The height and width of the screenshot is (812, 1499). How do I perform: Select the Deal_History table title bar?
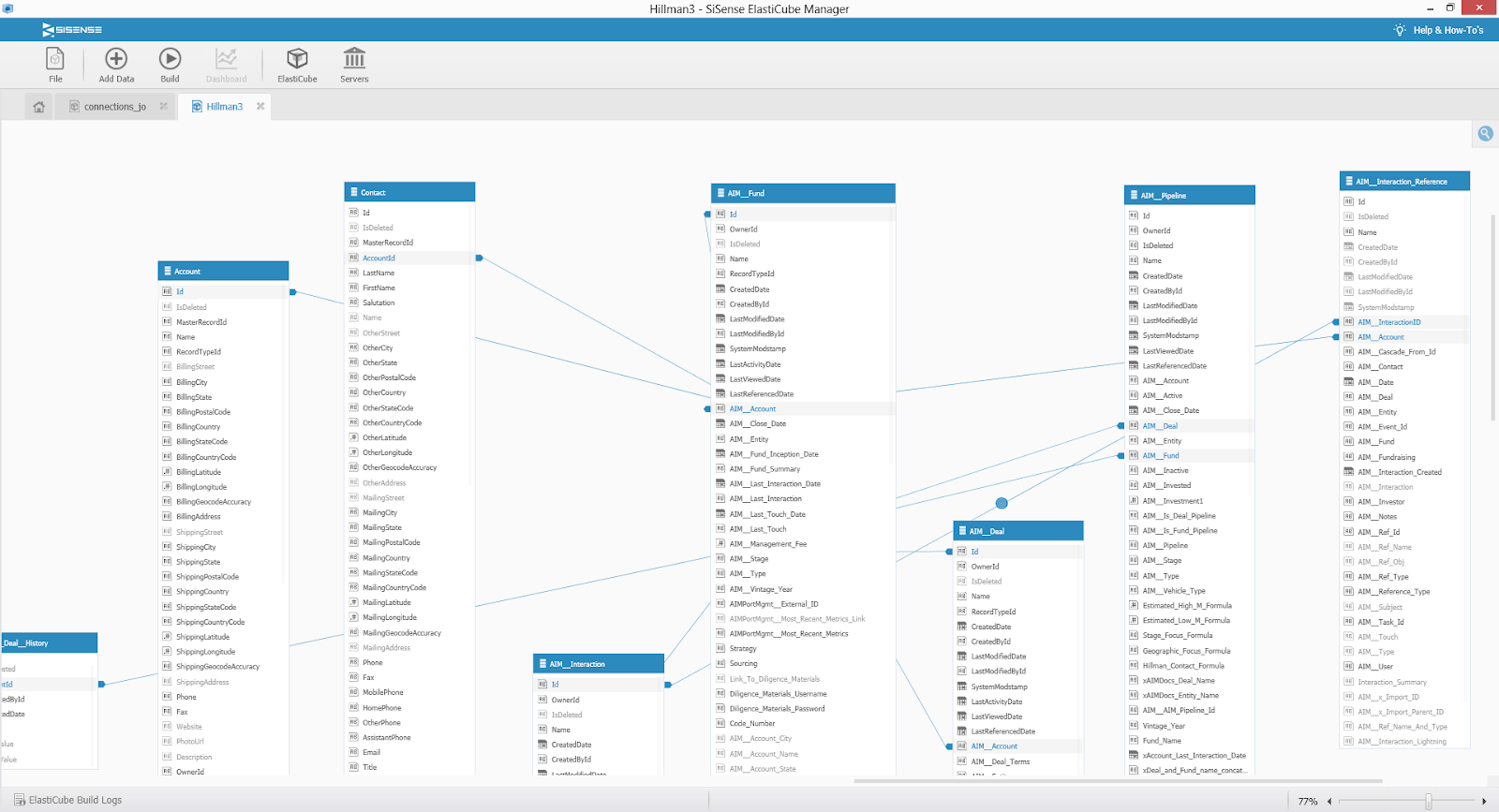[49, 642]
